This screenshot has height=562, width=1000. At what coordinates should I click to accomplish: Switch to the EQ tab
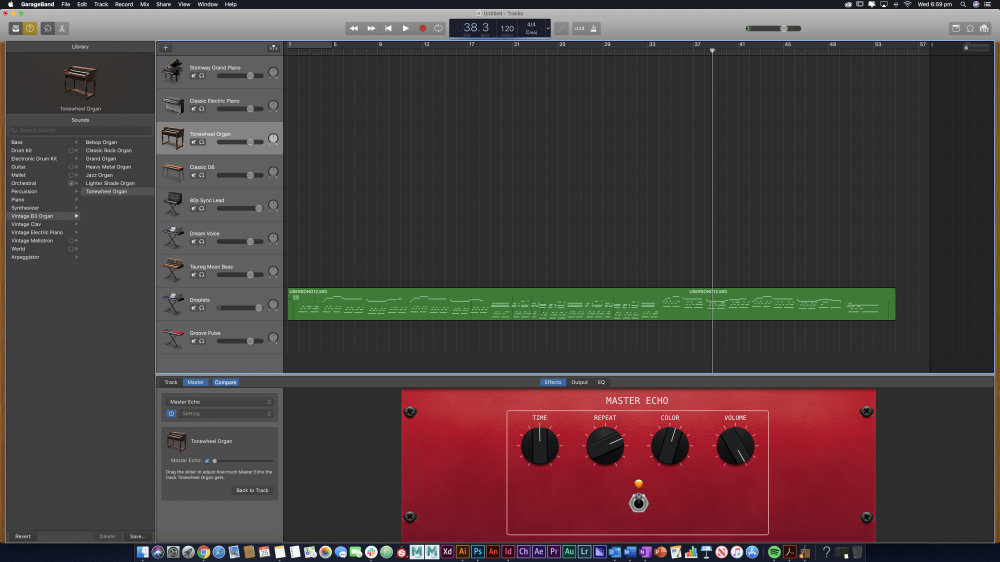point(601,382)
